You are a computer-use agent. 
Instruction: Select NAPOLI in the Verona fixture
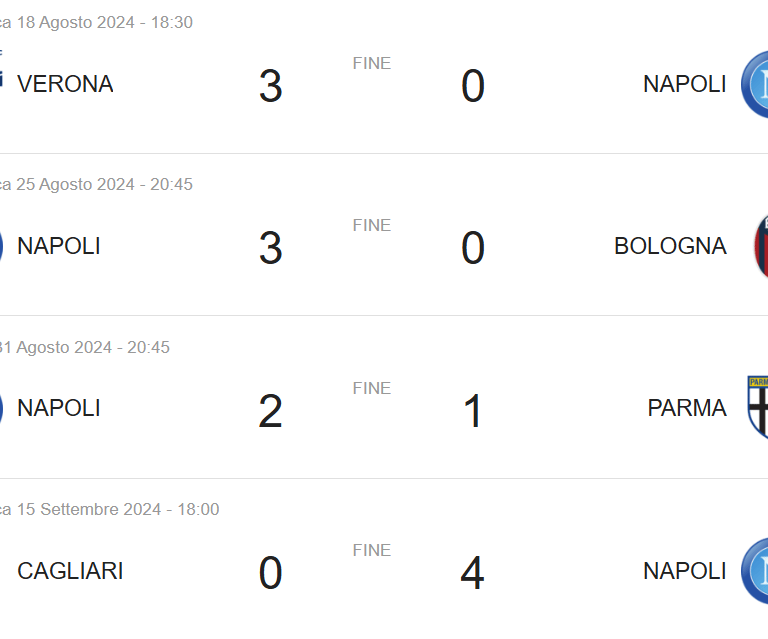(x=684, y=84)
